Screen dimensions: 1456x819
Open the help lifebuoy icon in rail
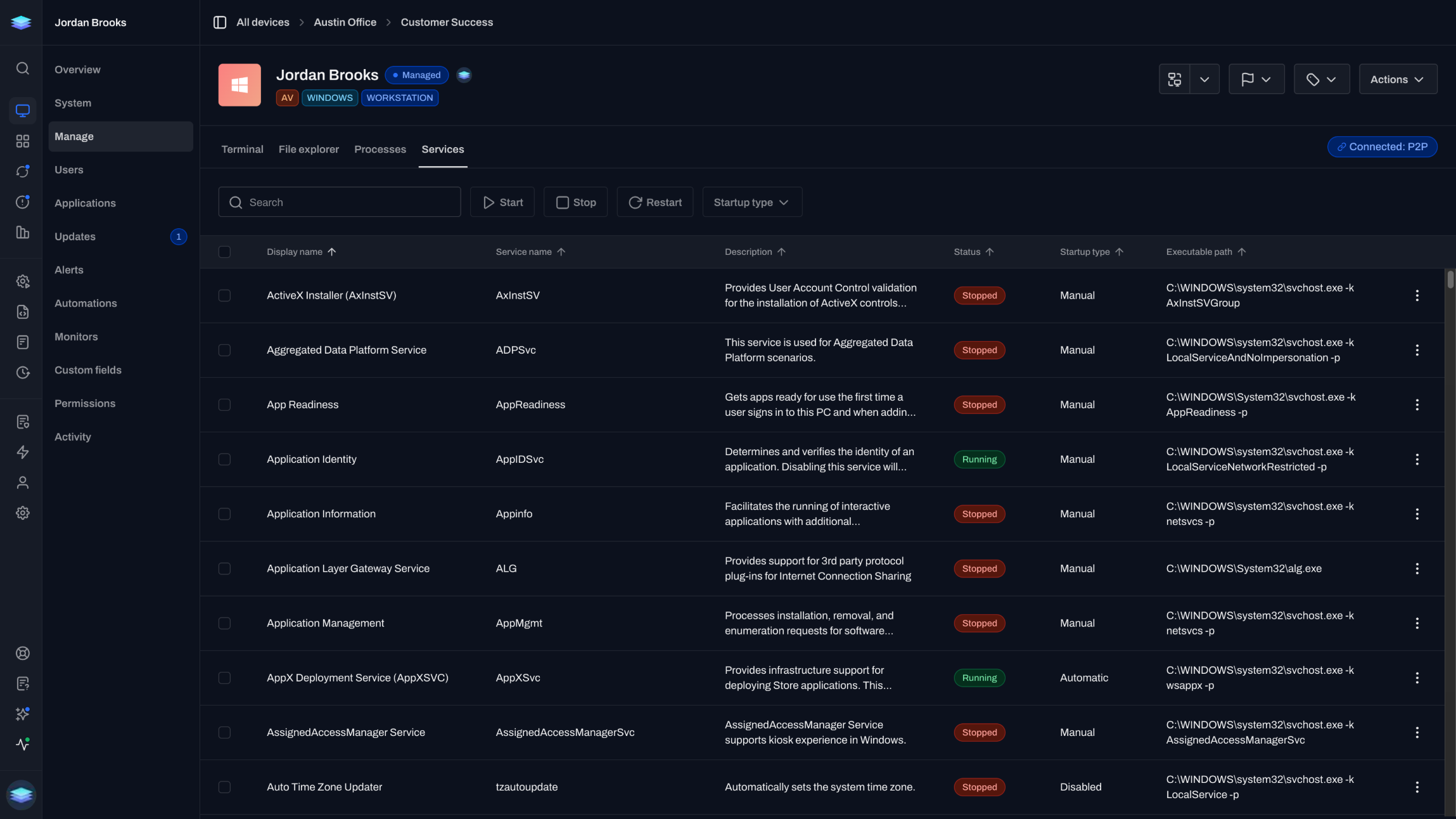(x=22, y=653)
